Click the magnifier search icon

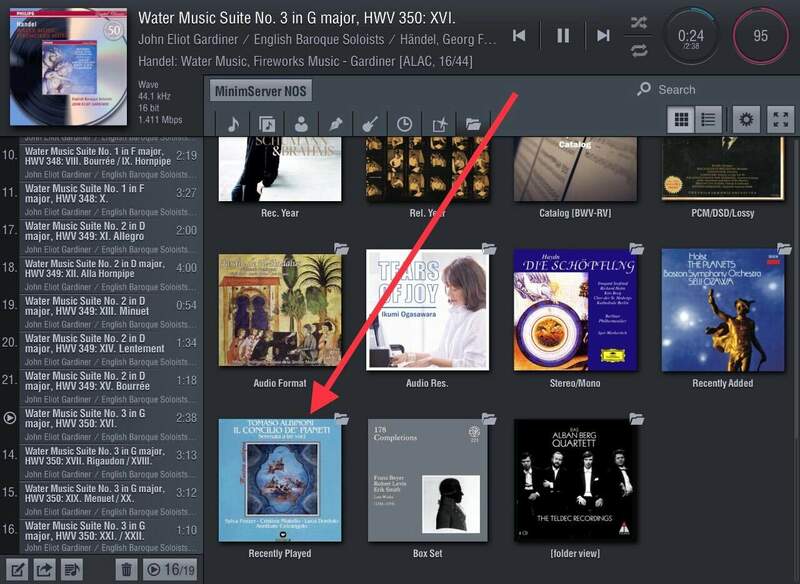(644, 89)
